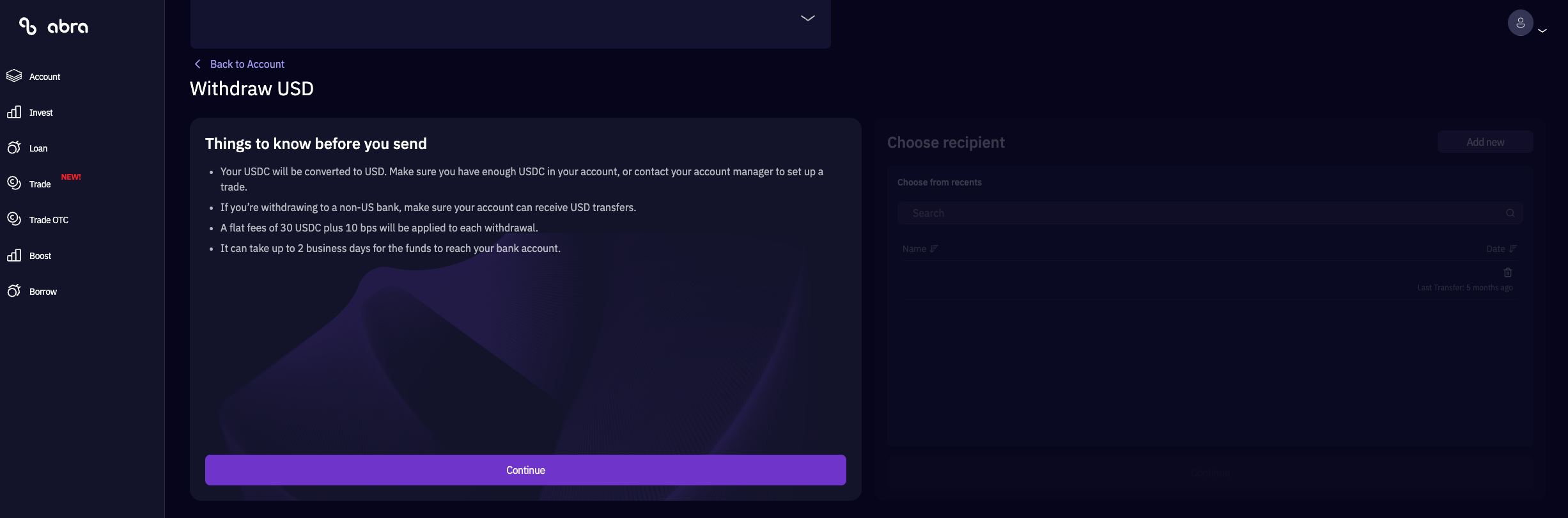Open Borrow via its sidebar icon
Image resolution: width=1568 pixels, height=518 pixels.
14,291
